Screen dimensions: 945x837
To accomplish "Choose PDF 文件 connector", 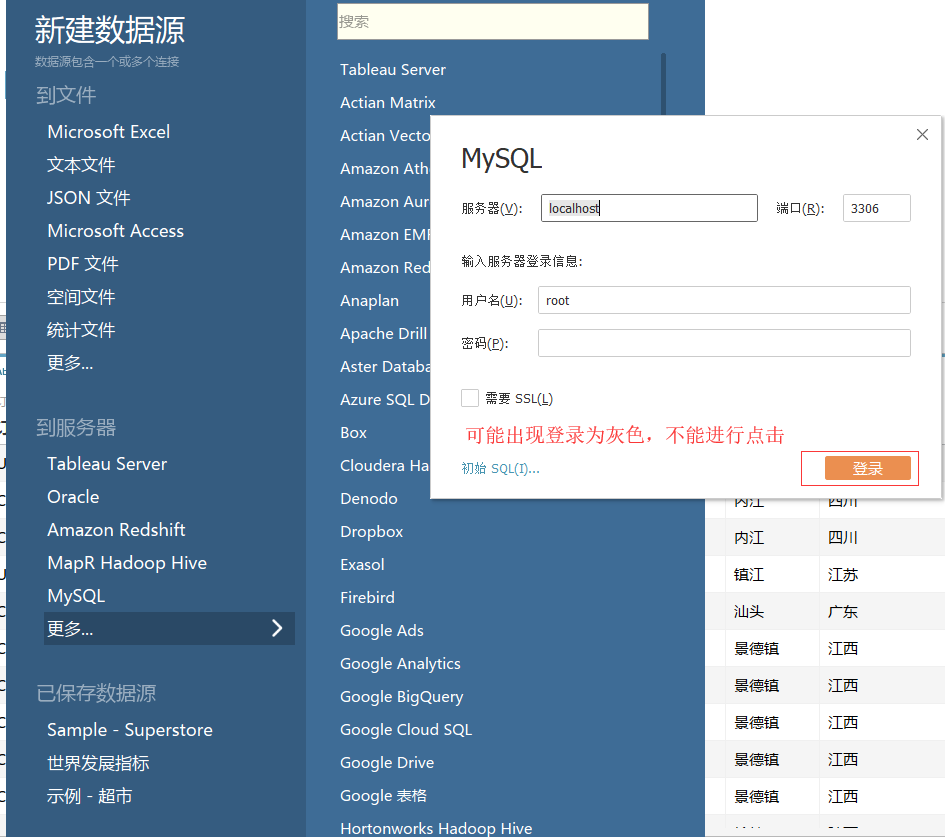I will 83,263.
